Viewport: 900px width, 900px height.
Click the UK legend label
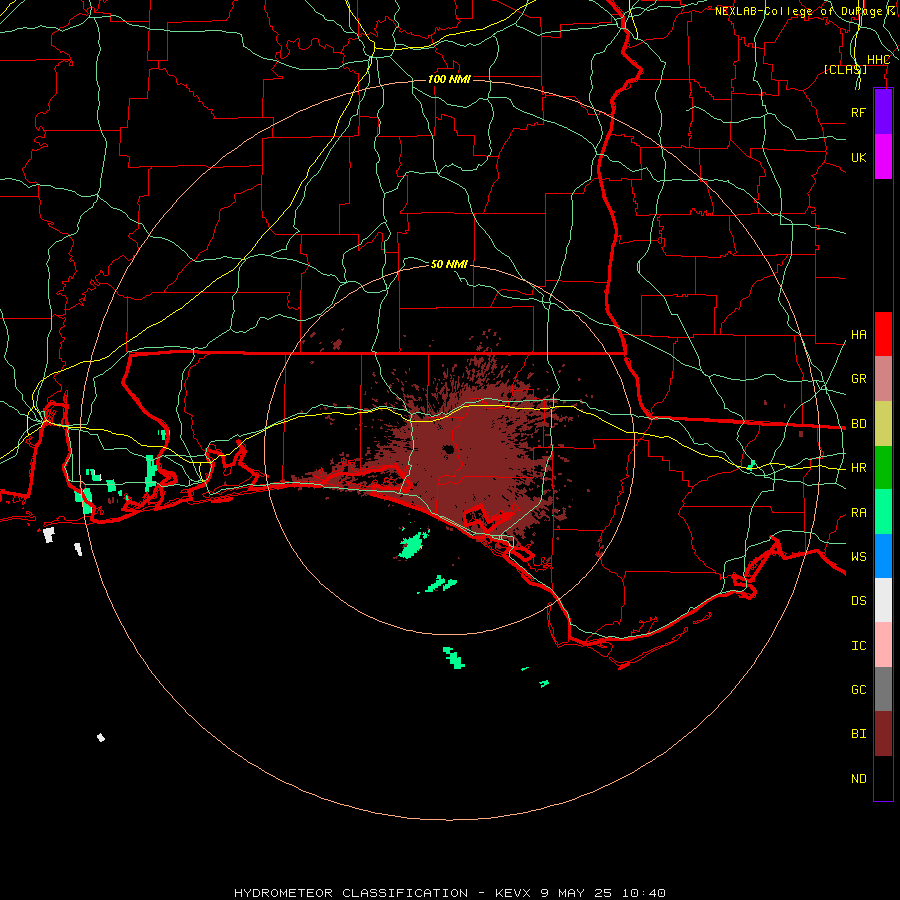pyautogui.click(x=858, y=157)
